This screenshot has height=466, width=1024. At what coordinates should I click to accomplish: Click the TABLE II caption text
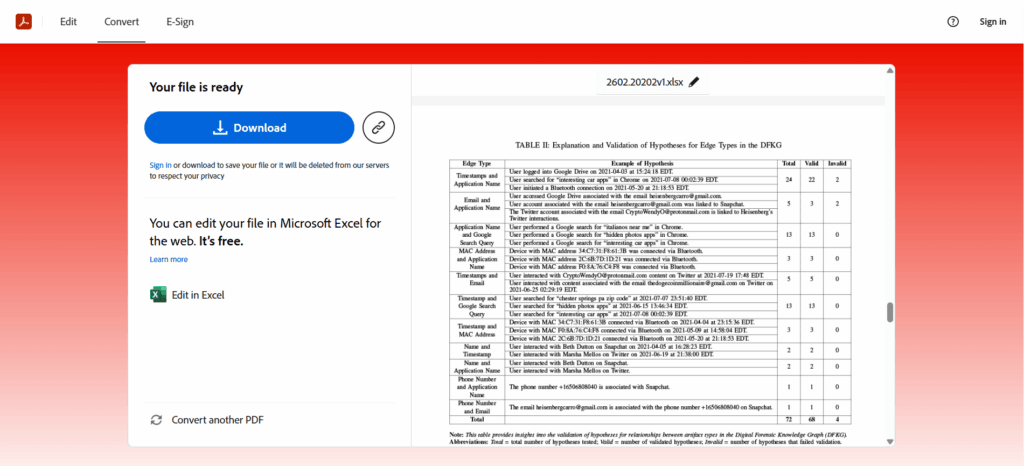pyautogui.click(x=650, y=145)
